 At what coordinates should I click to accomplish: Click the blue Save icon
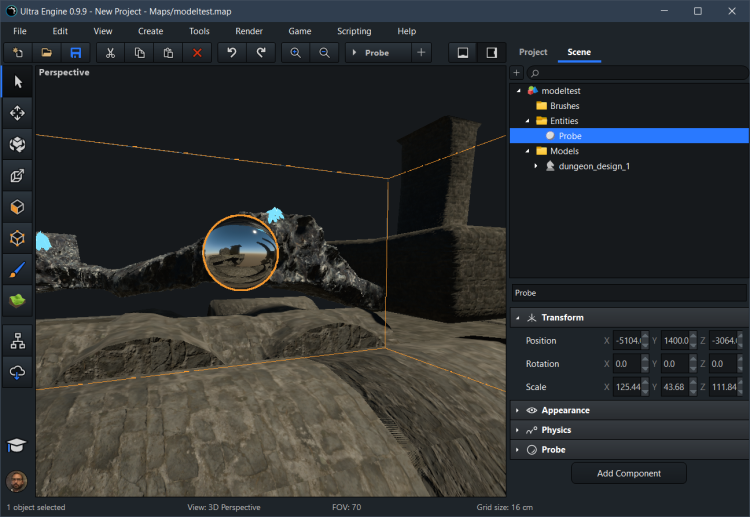coord(75,53)
